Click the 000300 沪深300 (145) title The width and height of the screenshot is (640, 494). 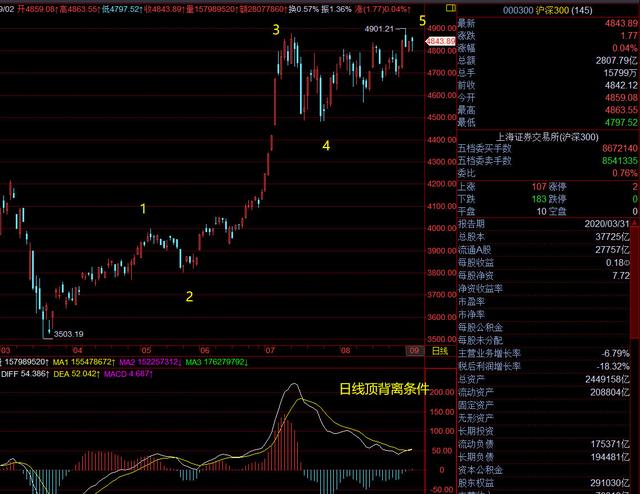[547, 10]
